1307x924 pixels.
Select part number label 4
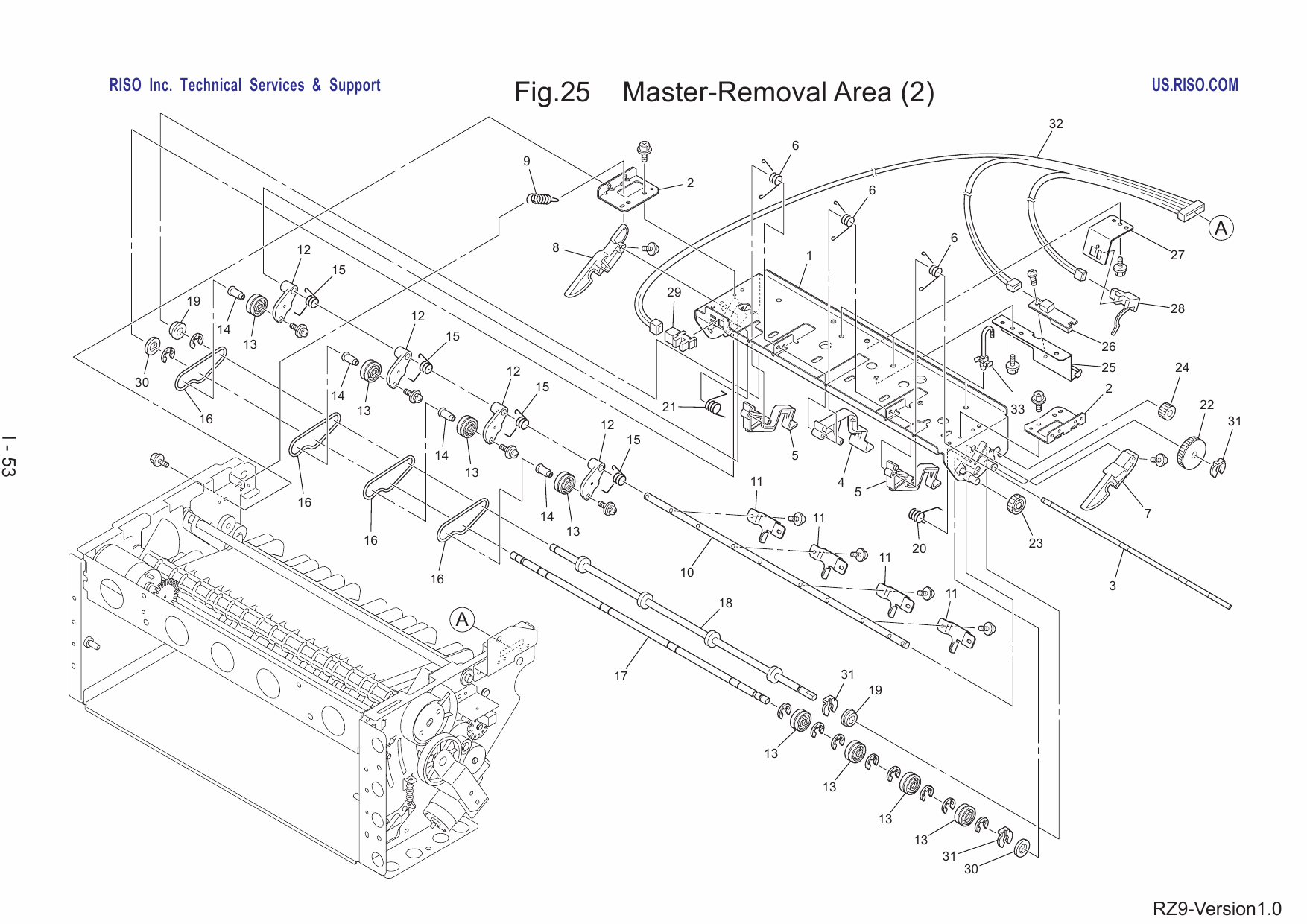[x=841, y=482]
